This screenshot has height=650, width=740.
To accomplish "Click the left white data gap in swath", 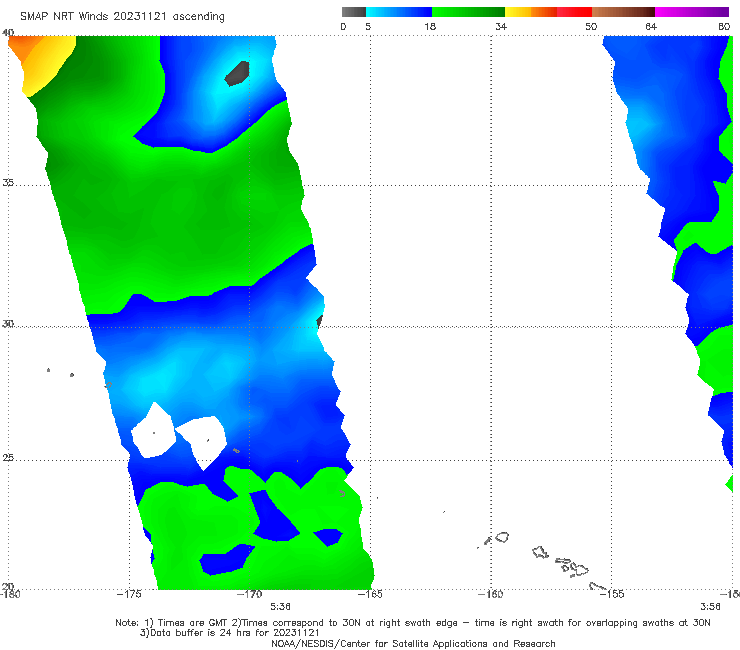I will click(x=154, y=431).
